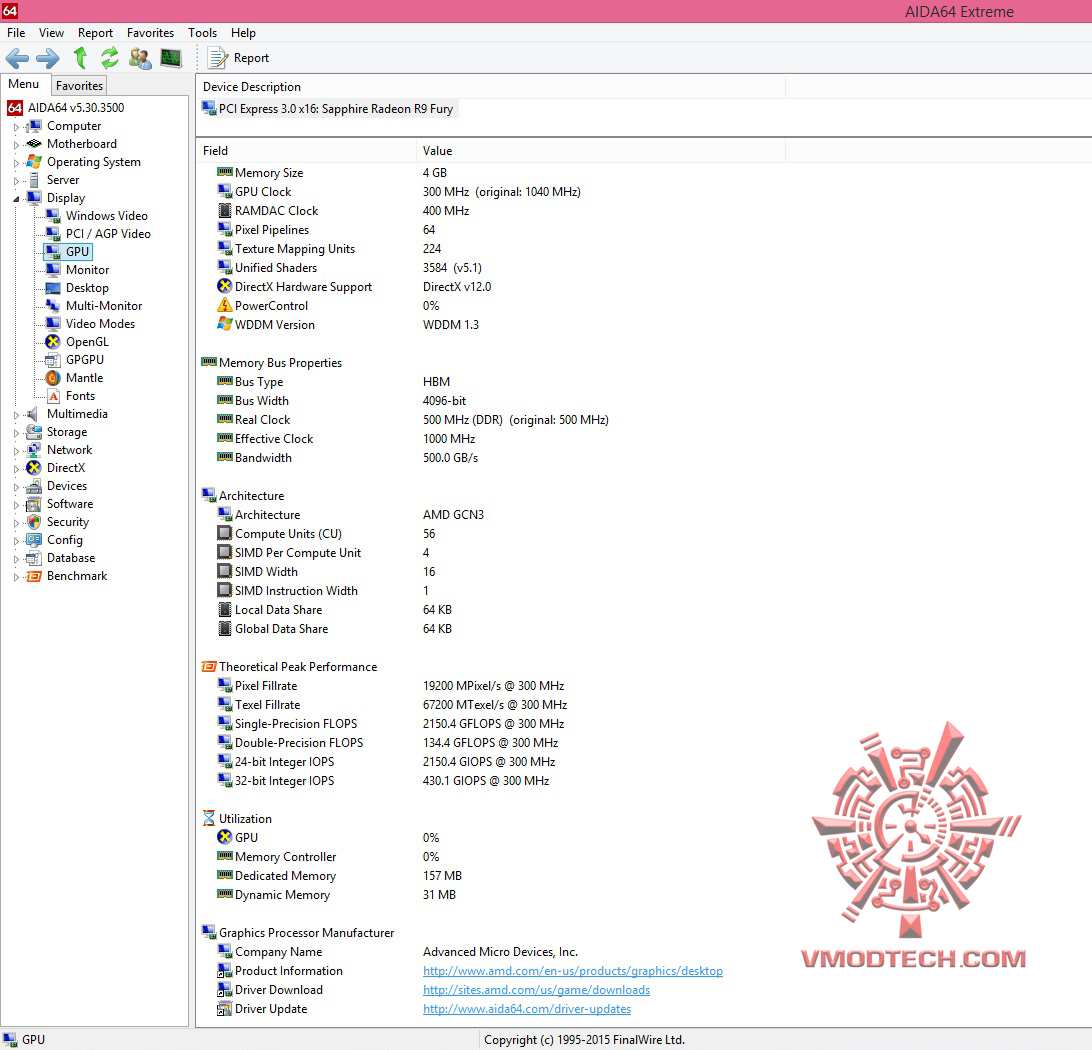The height and width of the screenshot is (1050, 1092).
Task: Expand the Operating System tree node
Action: pos(17,163)
